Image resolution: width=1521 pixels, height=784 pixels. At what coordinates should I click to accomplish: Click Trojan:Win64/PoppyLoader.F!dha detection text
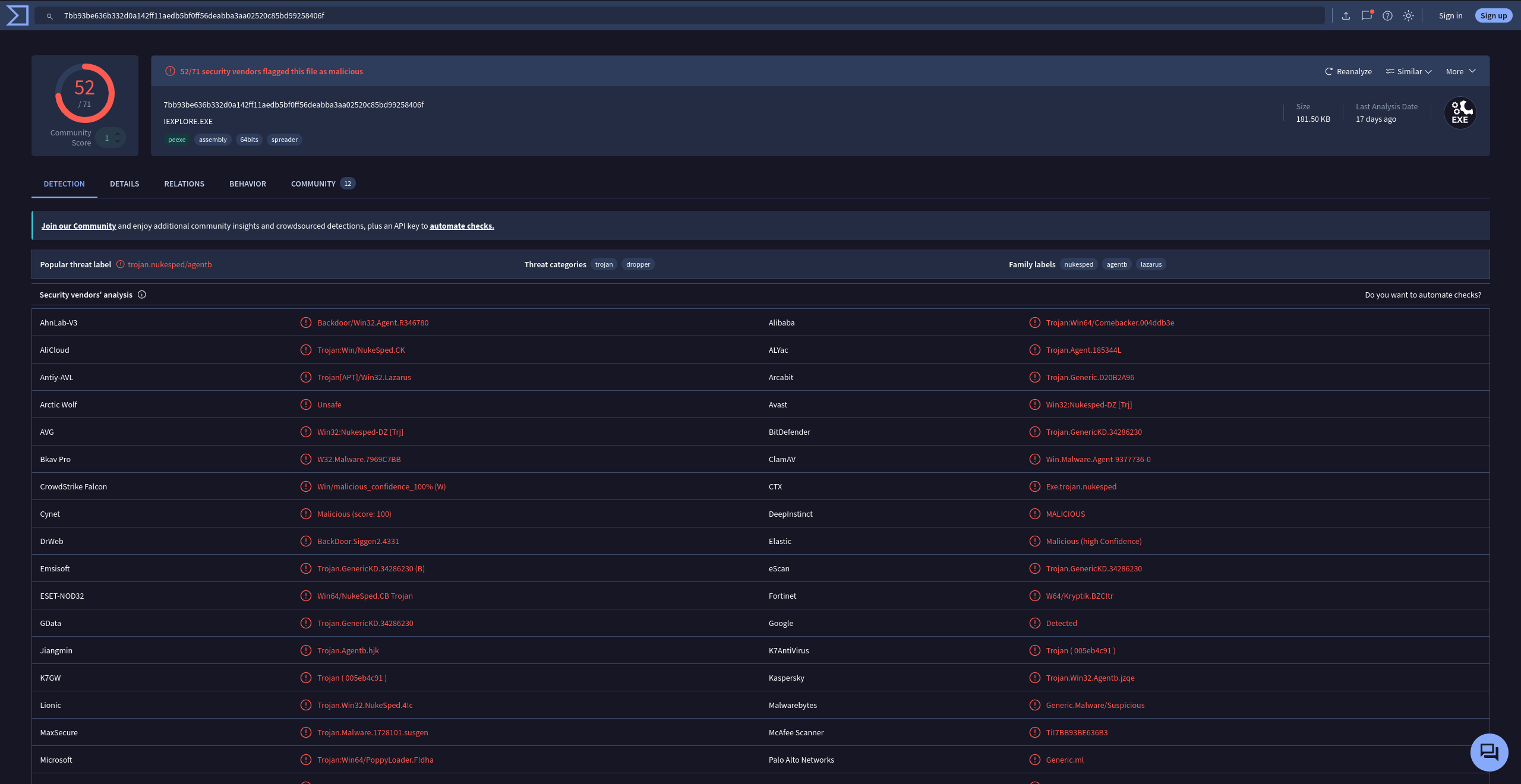coord(375,760)
